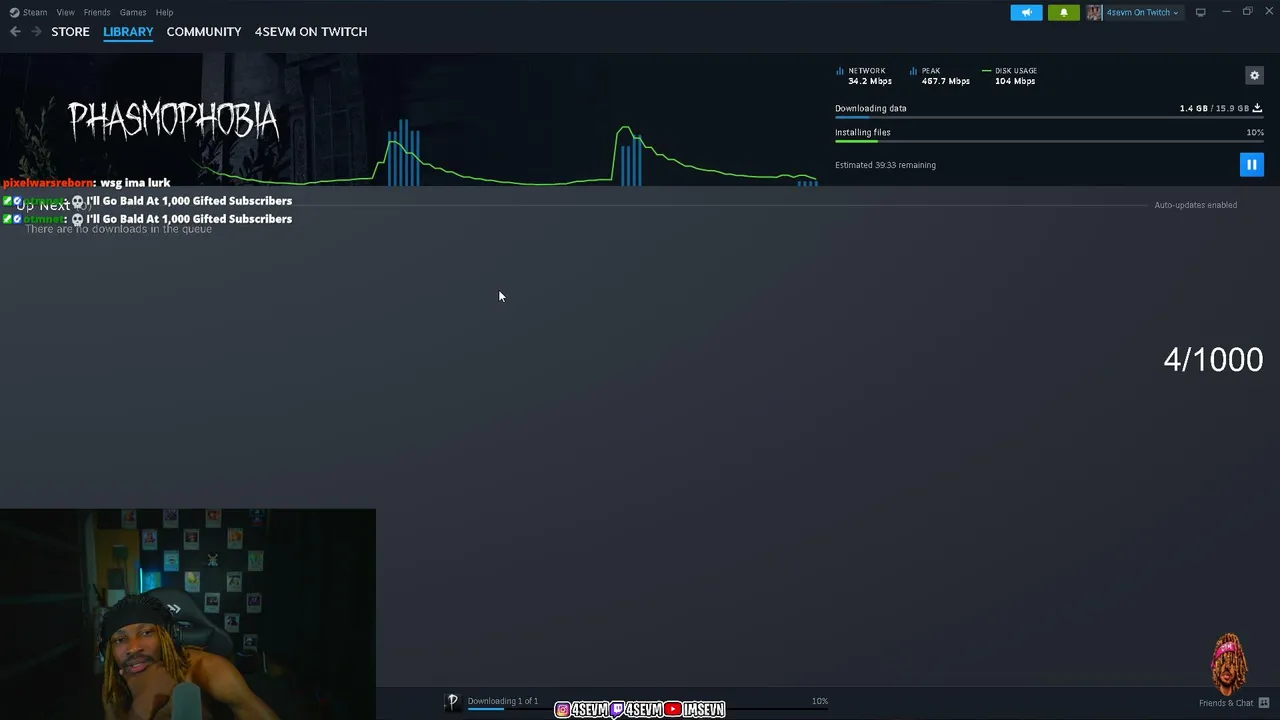Click the Phasmophobia banner title
Image resolution: width=1280 pixels, height=720 pixels.
pyautogui.click(x=173, y=121)
